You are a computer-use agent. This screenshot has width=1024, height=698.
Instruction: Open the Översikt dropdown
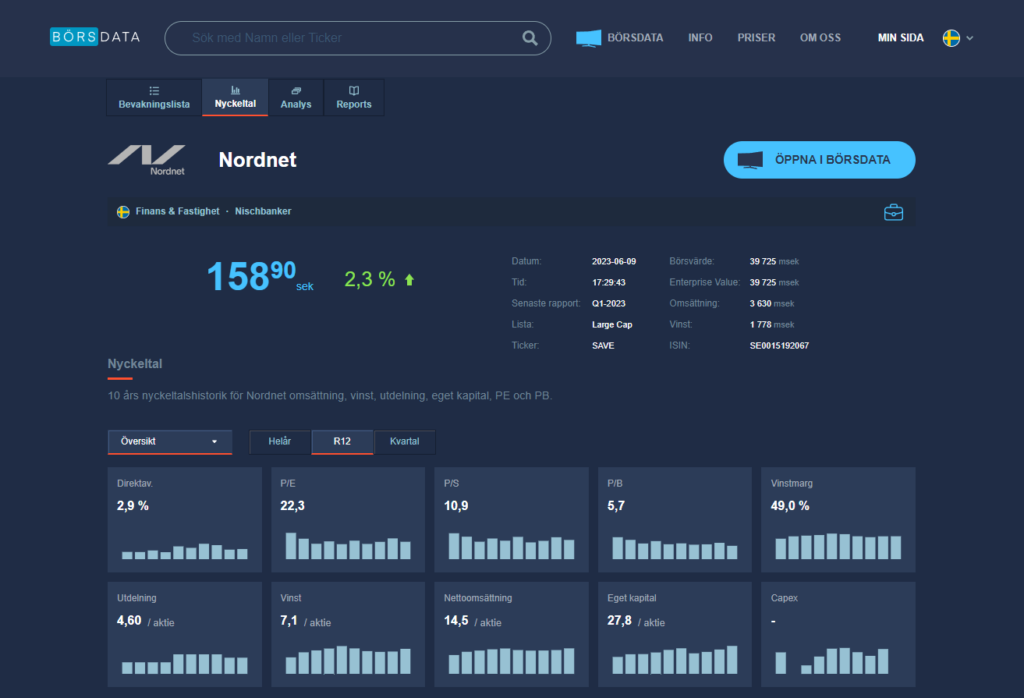pos(170,441)
